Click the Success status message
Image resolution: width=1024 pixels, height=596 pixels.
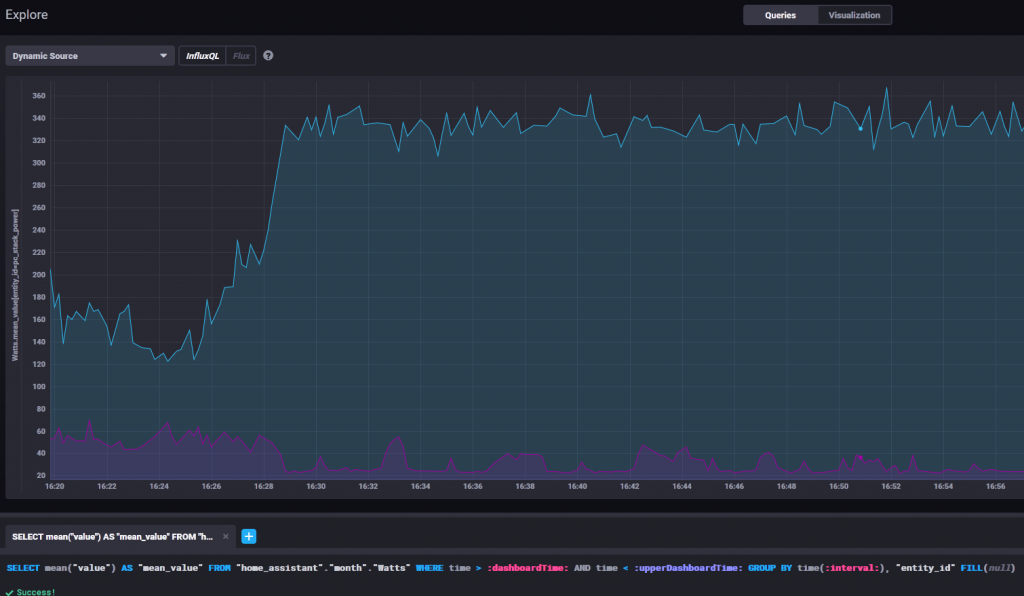[36, 592]
